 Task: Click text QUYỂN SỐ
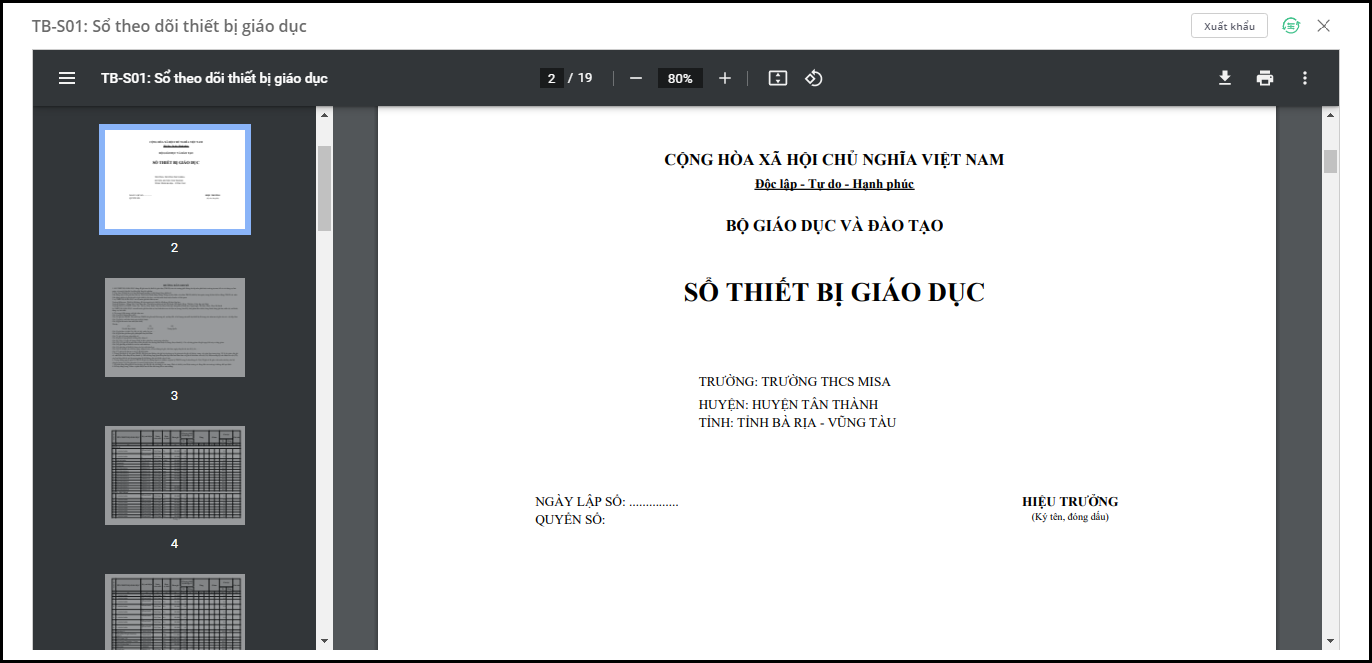[570, 519]
